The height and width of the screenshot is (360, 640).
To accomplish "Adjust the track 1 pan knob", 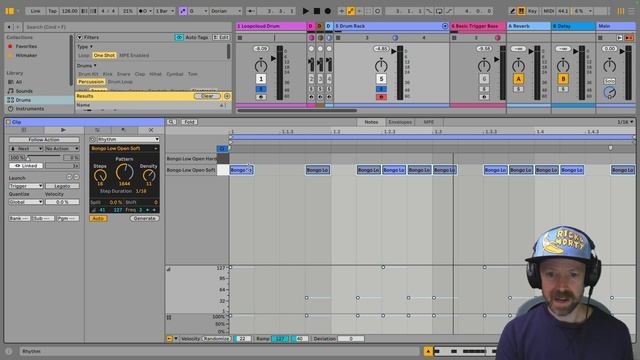I will 261,65.
